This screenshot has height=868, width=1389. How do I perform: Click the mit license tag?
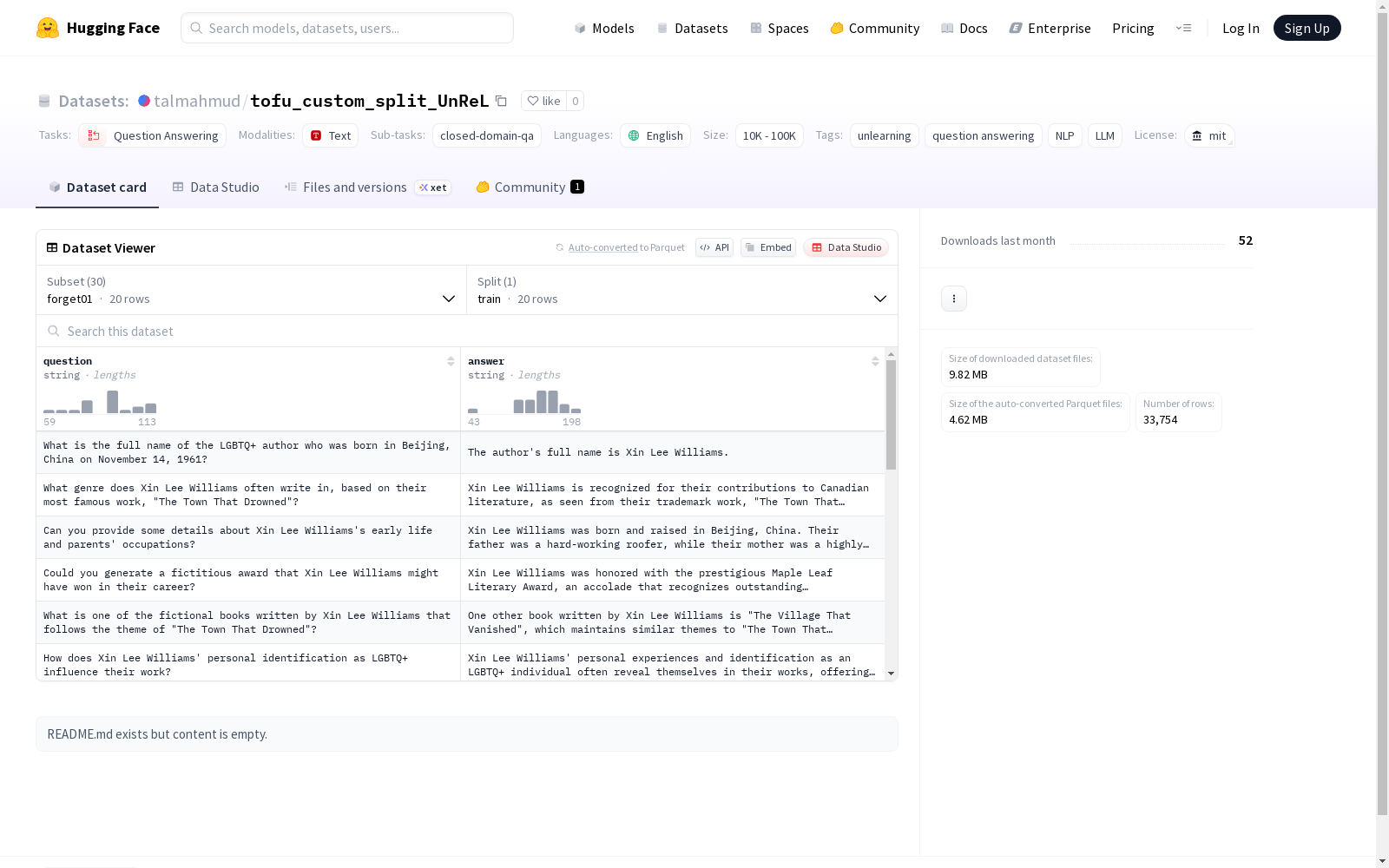click(x=1209, y=135)
